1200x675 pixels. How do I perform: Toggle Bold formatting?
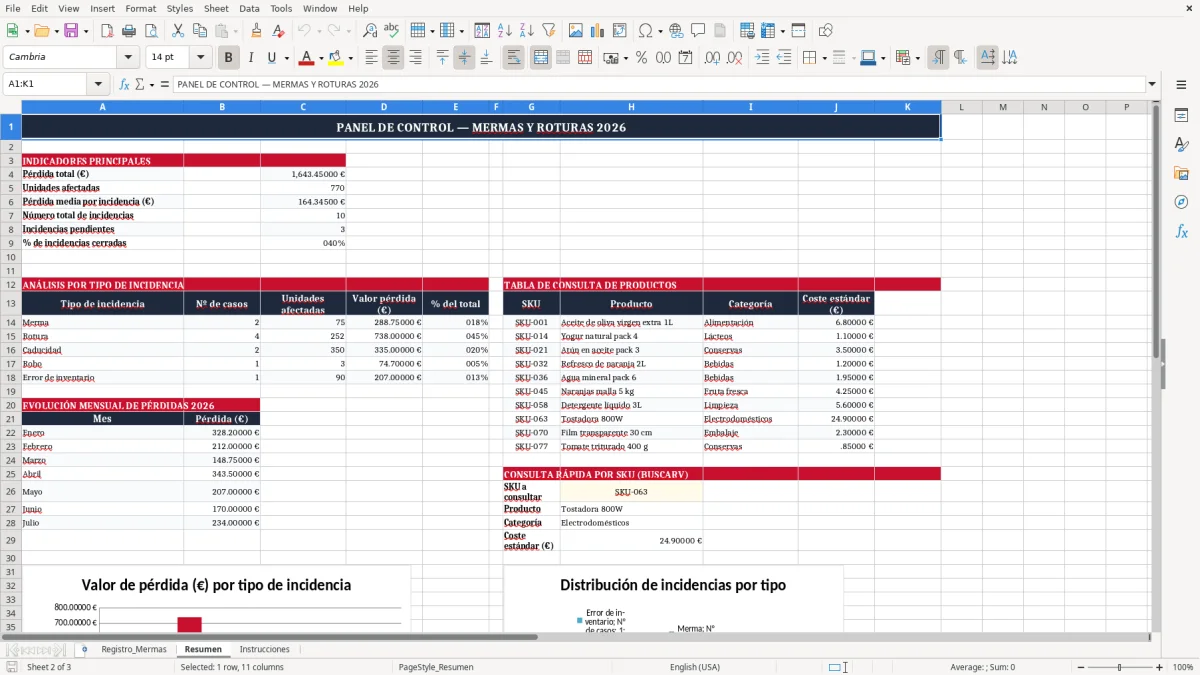[228, 58]
